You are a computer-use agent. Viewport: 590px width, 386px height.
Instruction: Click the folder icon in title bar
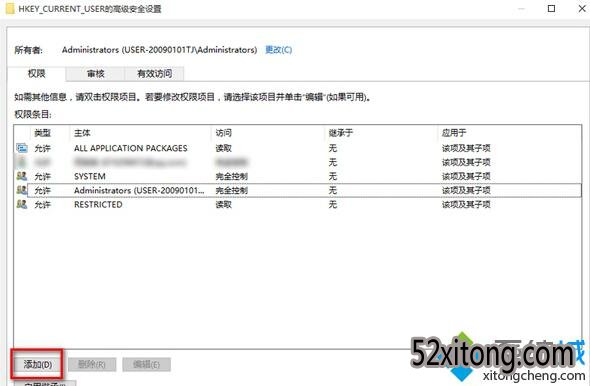10,8
